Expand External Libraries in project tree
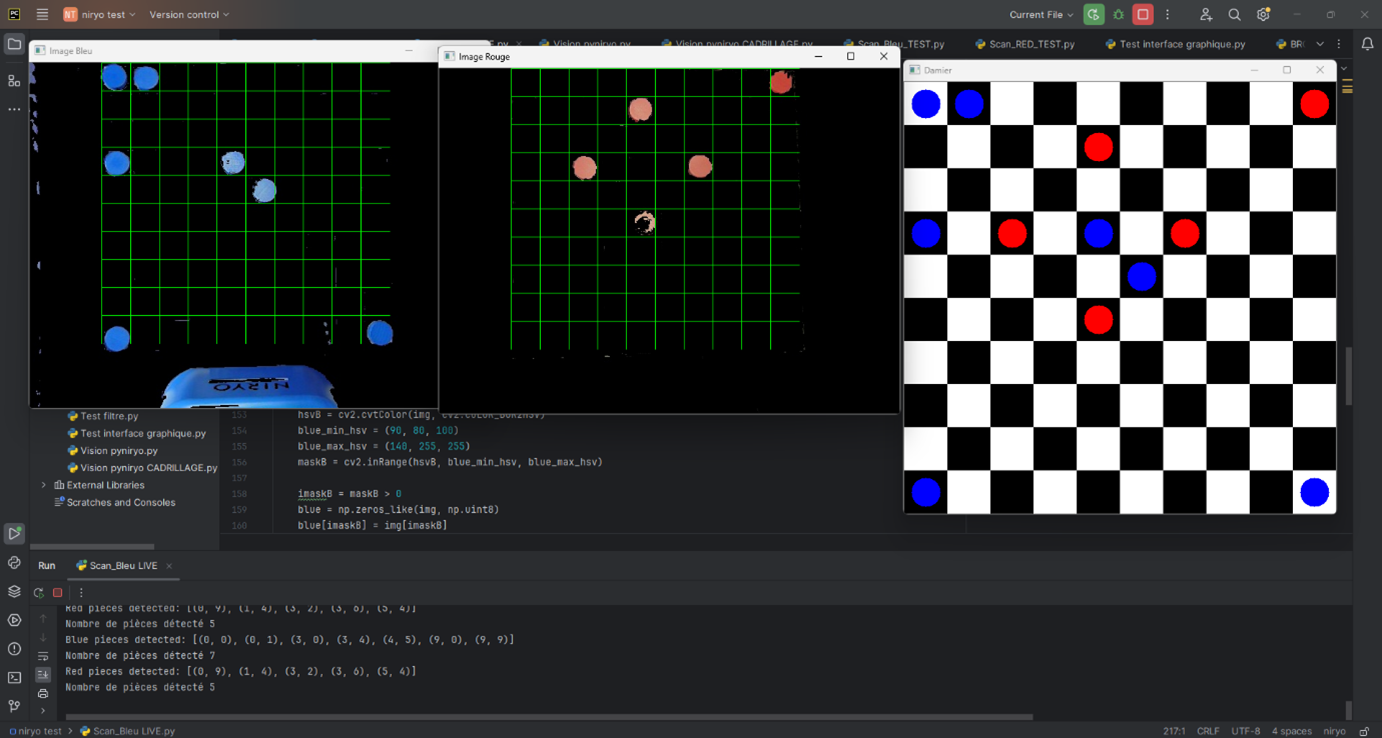This screenshot has width=1382, height=738. 44,485
